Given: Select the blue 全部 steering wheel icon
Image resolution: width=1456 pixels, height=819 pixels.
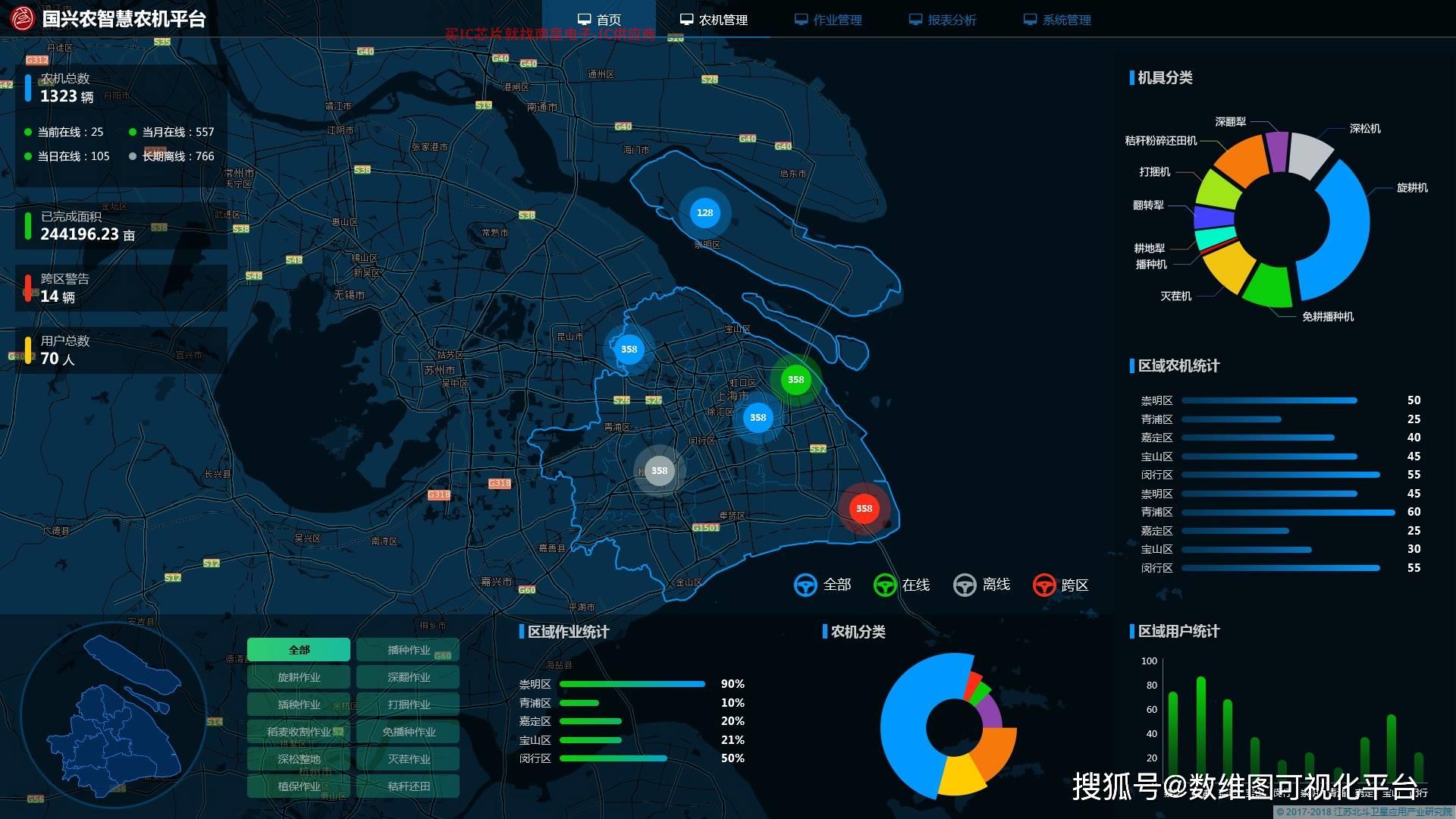Looking at the screenshot, I should [x=805, y=585].
